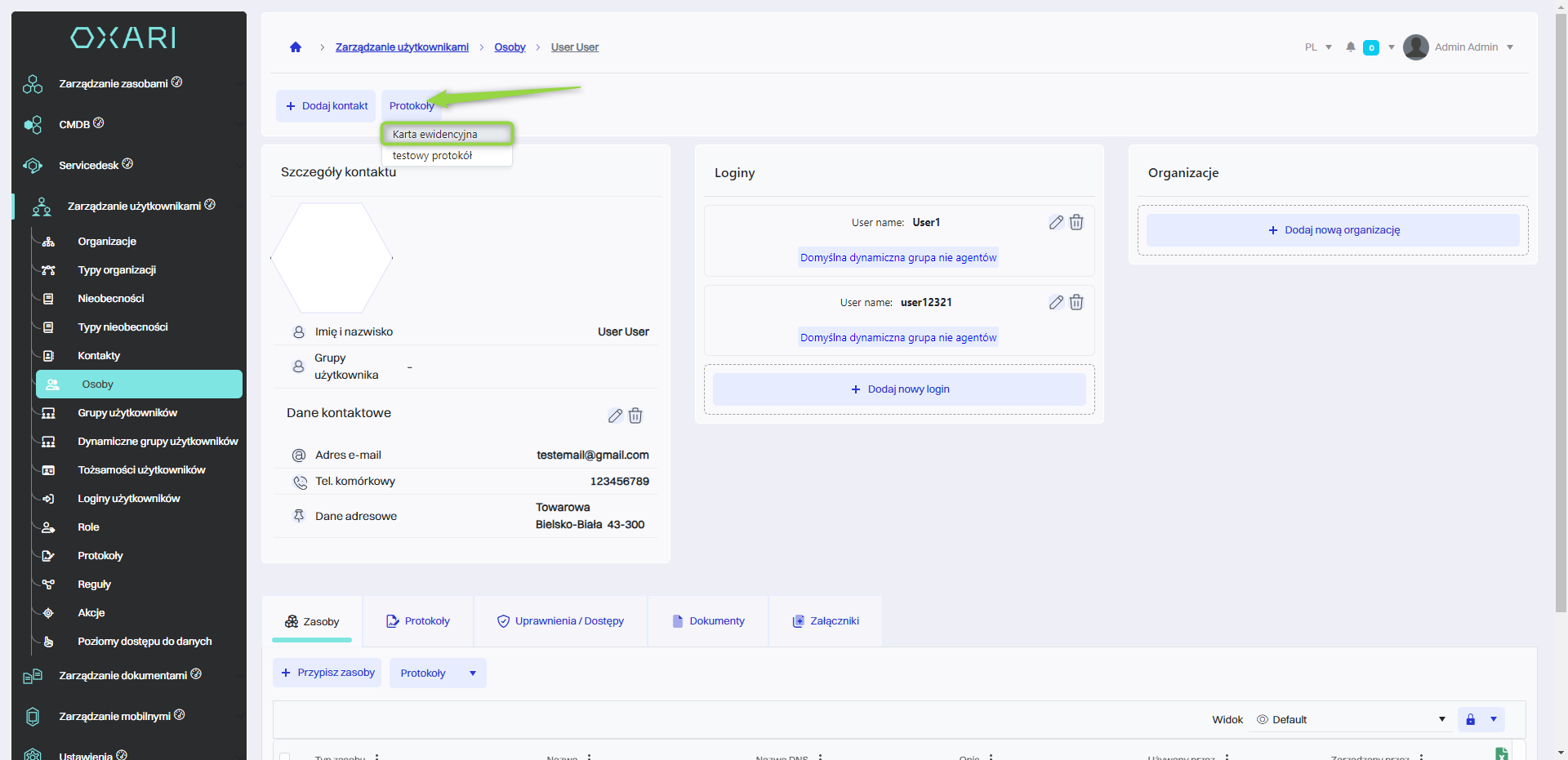Click the home breadcrumb icon
Image resolution: width=1568 pixels, height=760 pixels.
click(x=296, y=47)
